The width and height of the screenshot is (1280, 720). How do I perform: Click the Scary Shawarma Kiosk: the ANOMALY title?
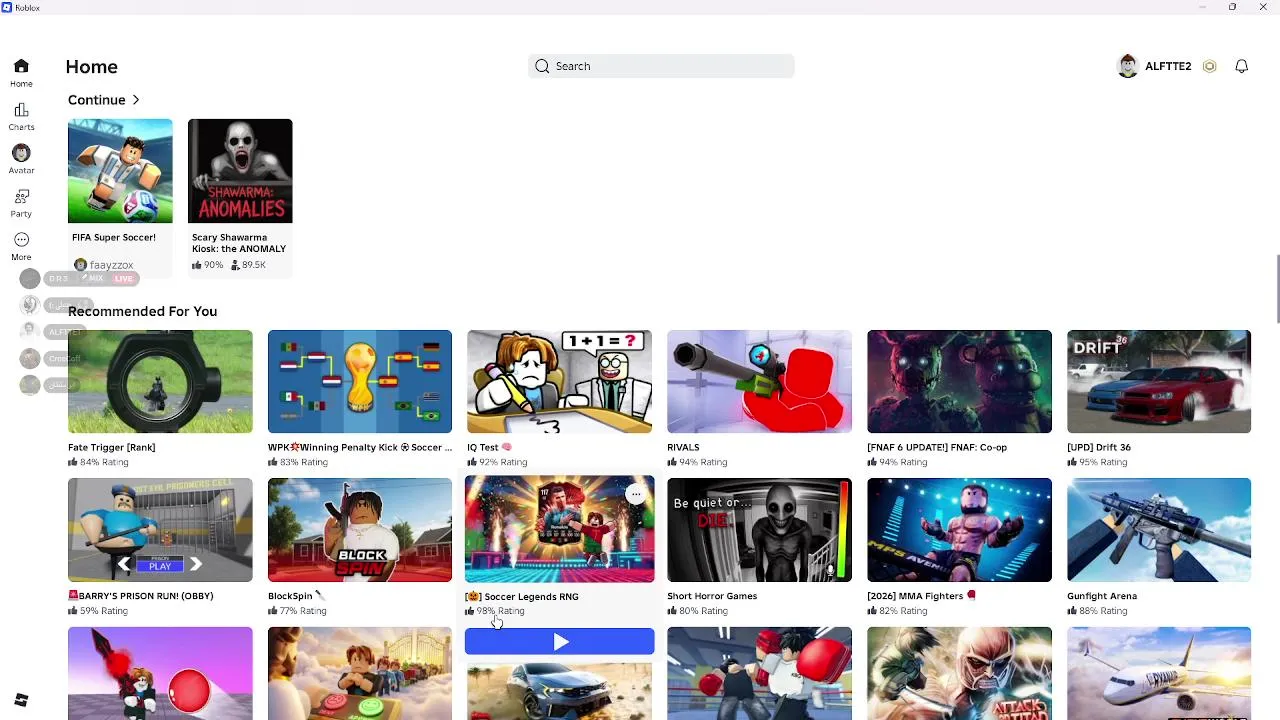click(x=239, y=243)
